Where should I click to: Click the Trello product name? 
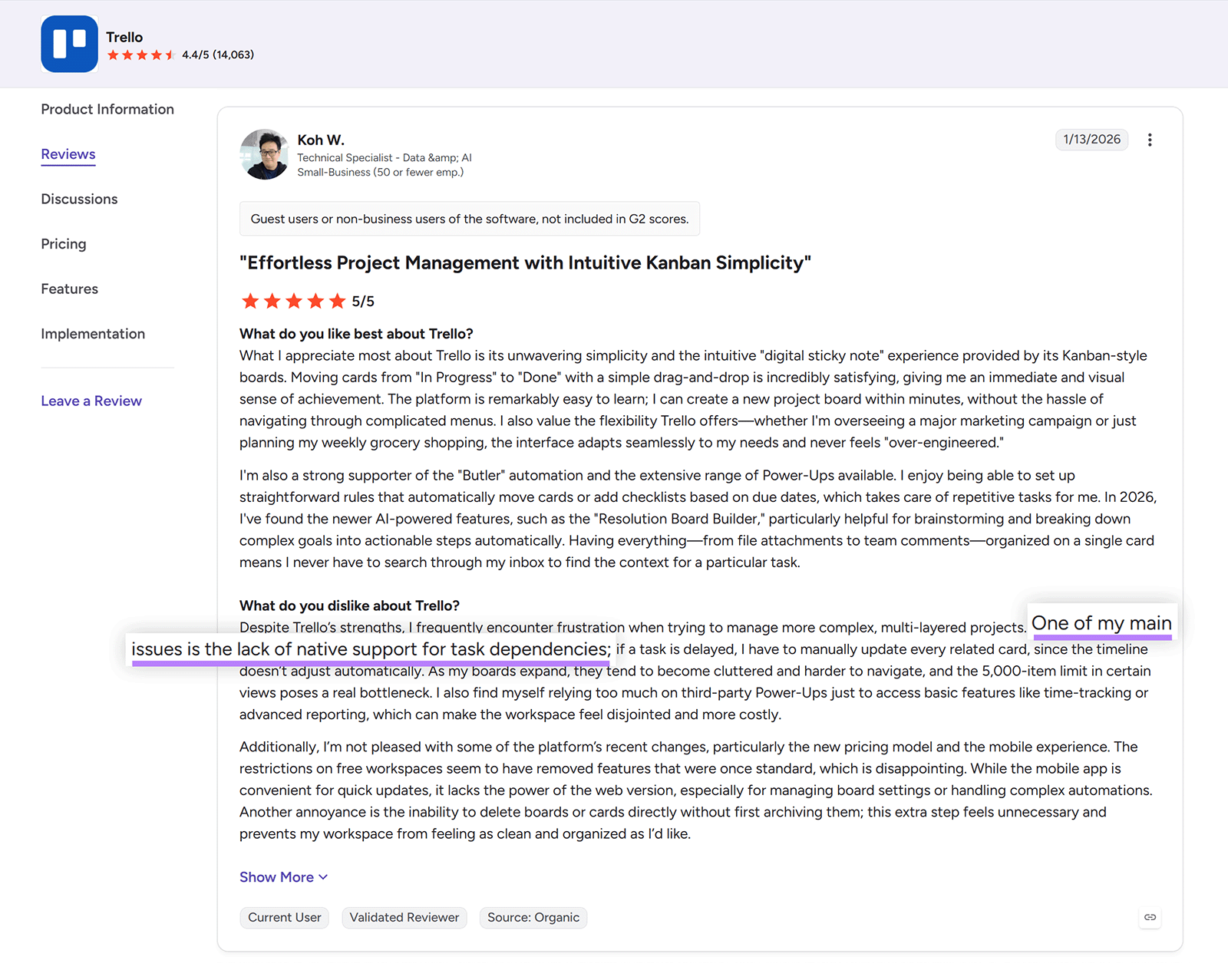(124, 37)
